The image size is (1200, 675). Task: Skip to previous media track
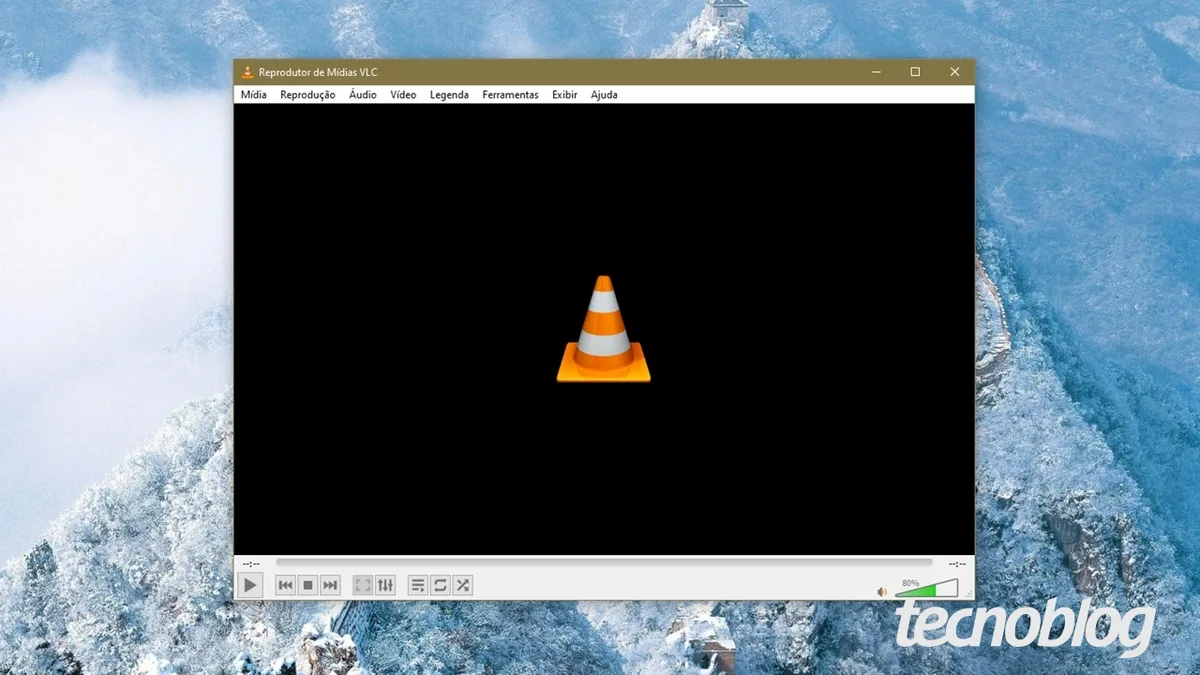click(286, 585)
